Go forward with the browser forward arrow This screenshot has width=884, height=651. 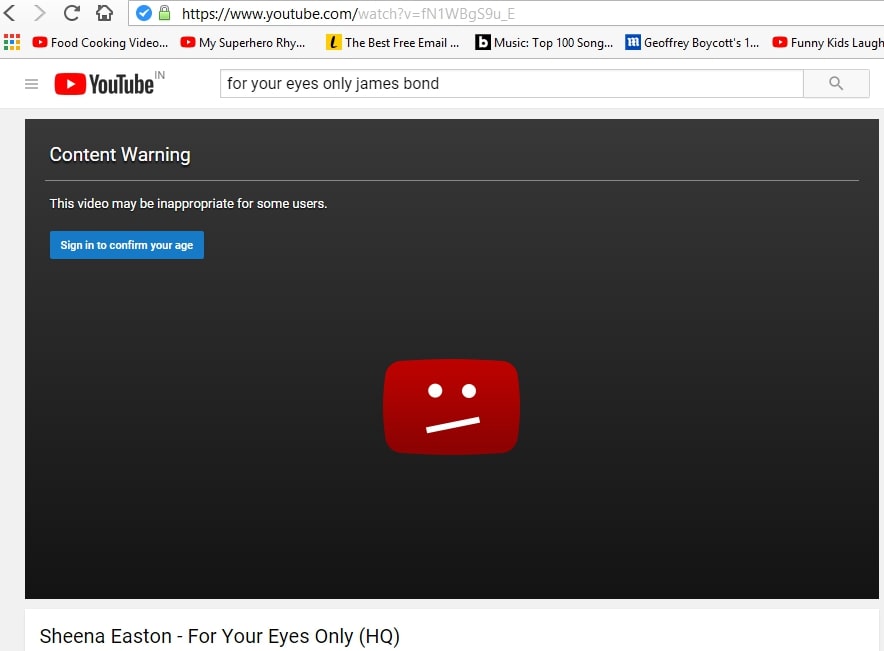(39, 12)
